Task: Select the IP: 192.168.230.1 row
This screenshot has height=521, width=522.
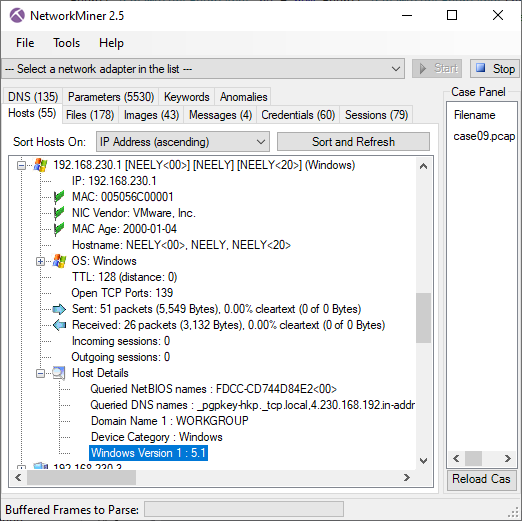Action: pyautogui.click(x=114, y=181)
